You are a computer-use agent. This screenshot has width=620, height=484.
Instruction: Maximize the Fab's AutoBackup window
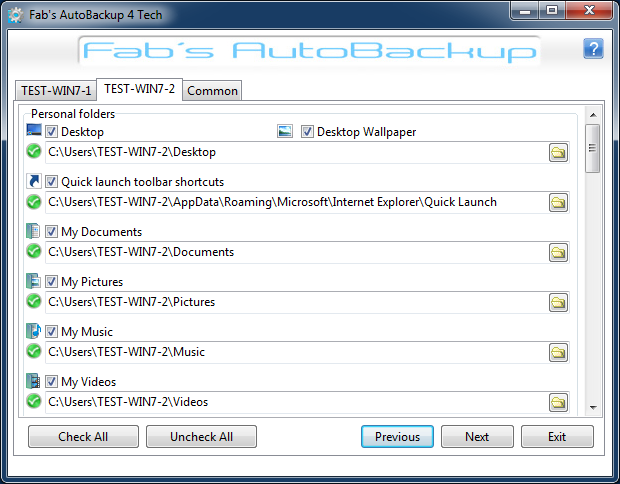552,11
